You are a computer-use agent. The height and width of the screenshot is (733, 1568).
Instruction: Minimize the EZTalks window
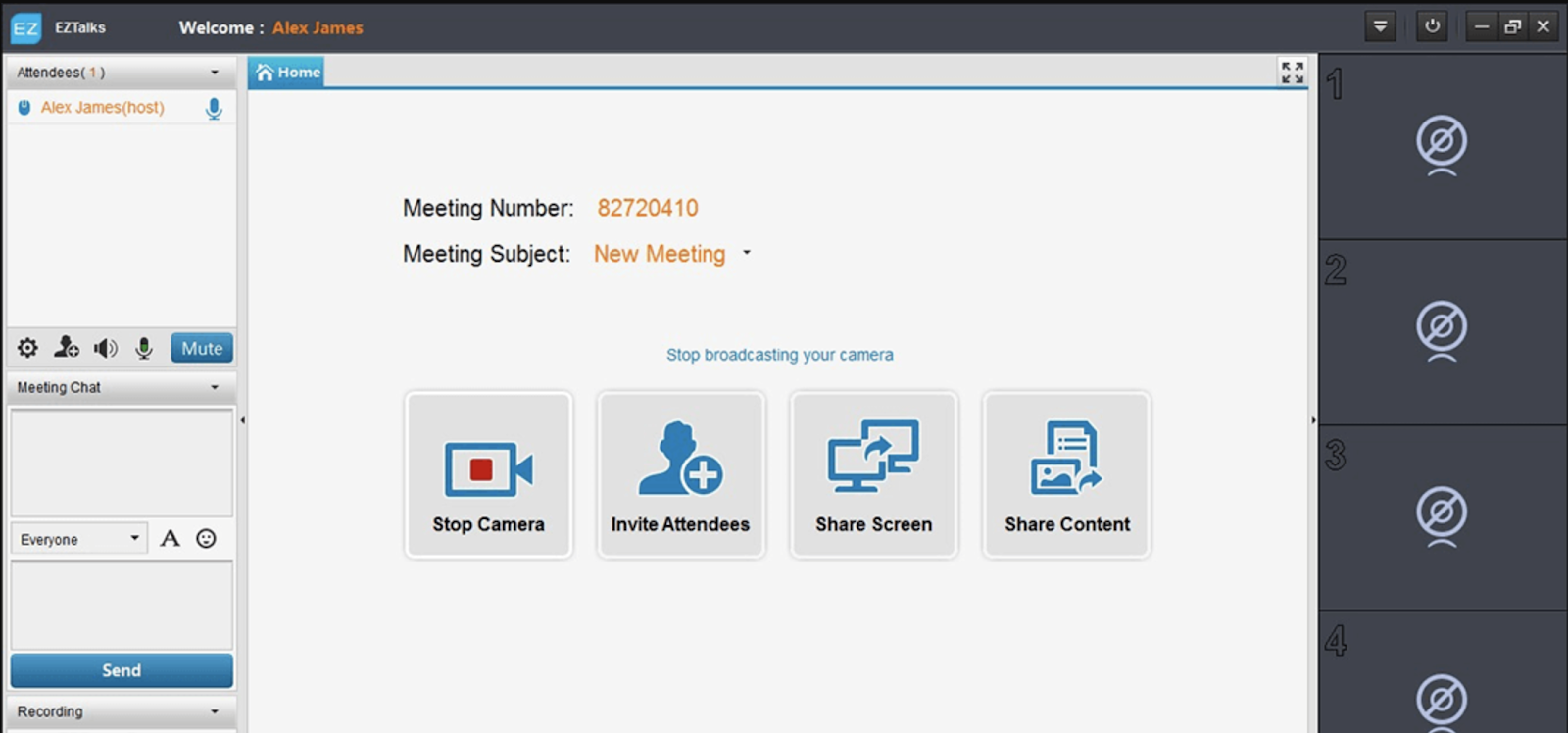(1482, 26)
